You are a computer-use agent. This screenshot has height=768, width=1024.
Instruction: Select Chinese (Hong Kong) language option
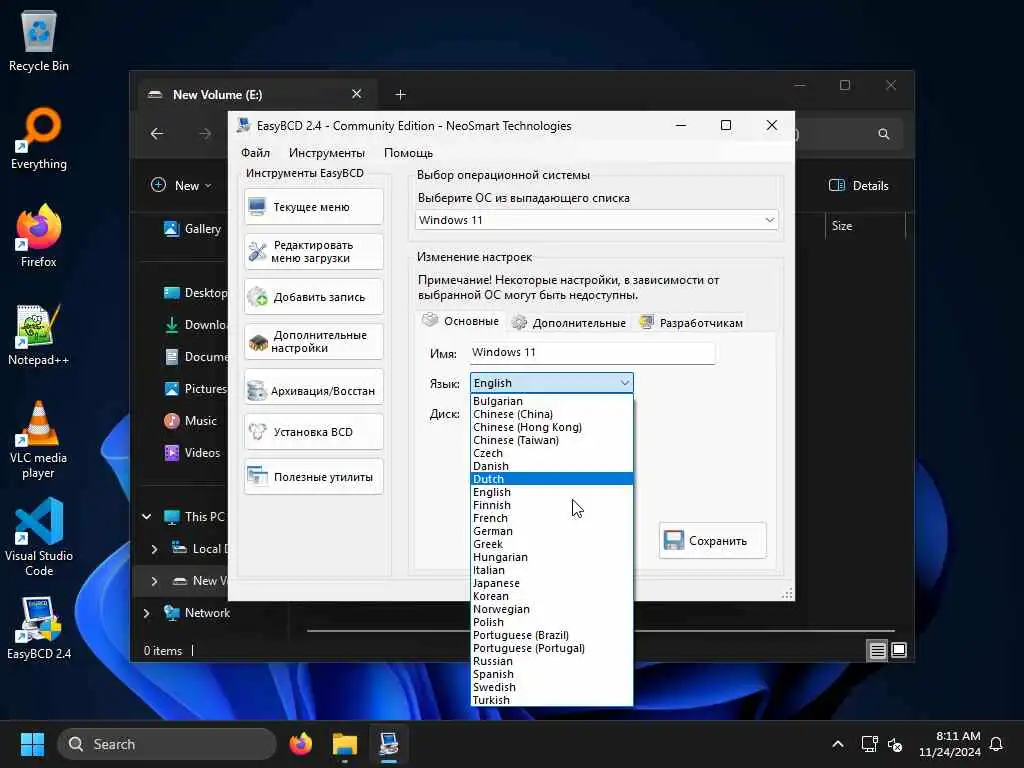[x=552, y=427]
